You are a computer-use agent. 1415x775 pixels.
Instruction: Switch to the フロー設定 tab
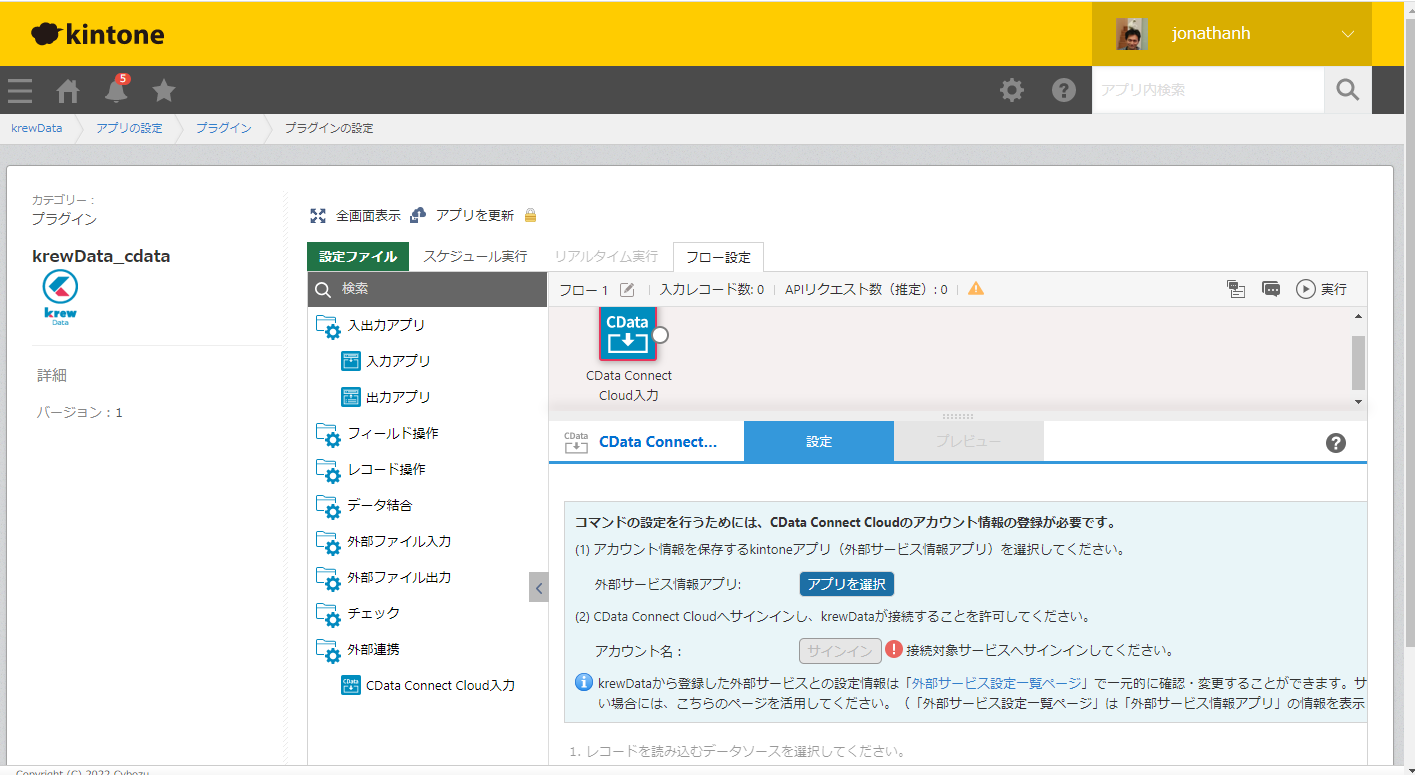coord(718,257)
